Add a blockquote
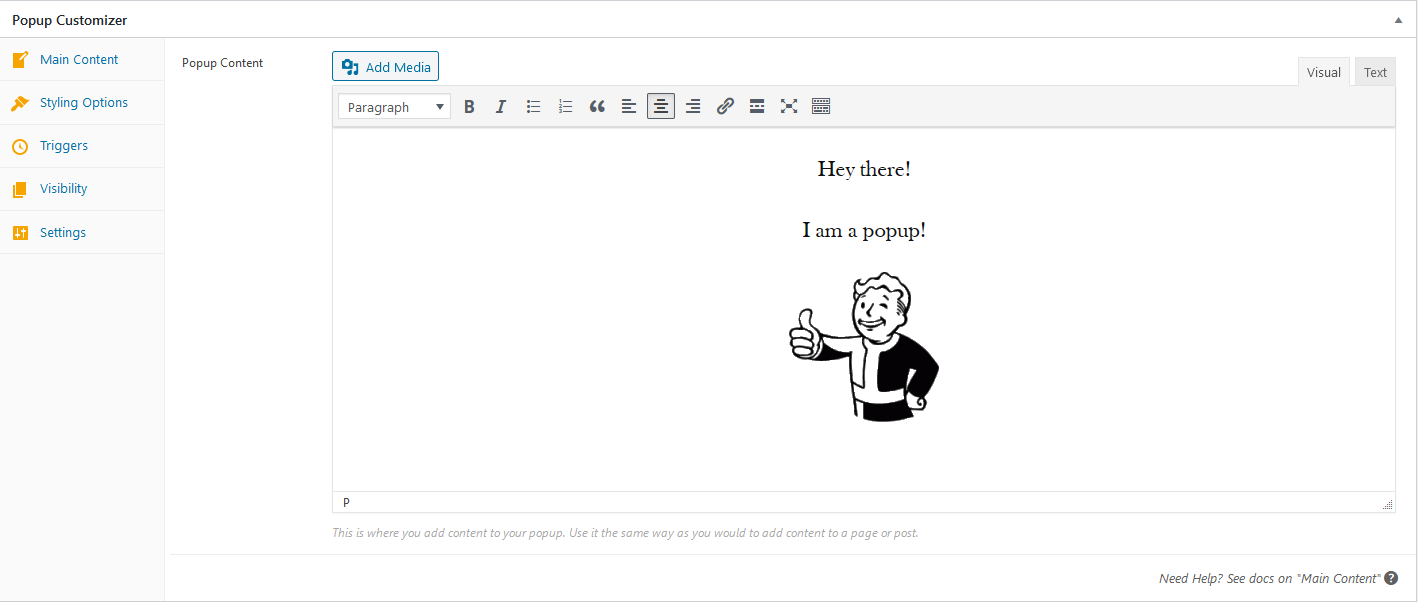1418x602 pixels. [x=597, y=106]
